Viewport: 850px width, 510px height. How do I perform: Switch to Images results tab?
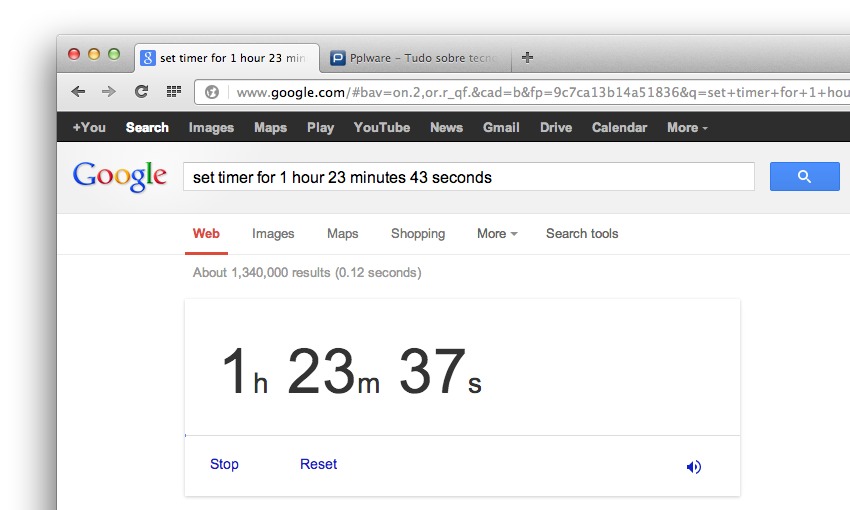(273, 234)
